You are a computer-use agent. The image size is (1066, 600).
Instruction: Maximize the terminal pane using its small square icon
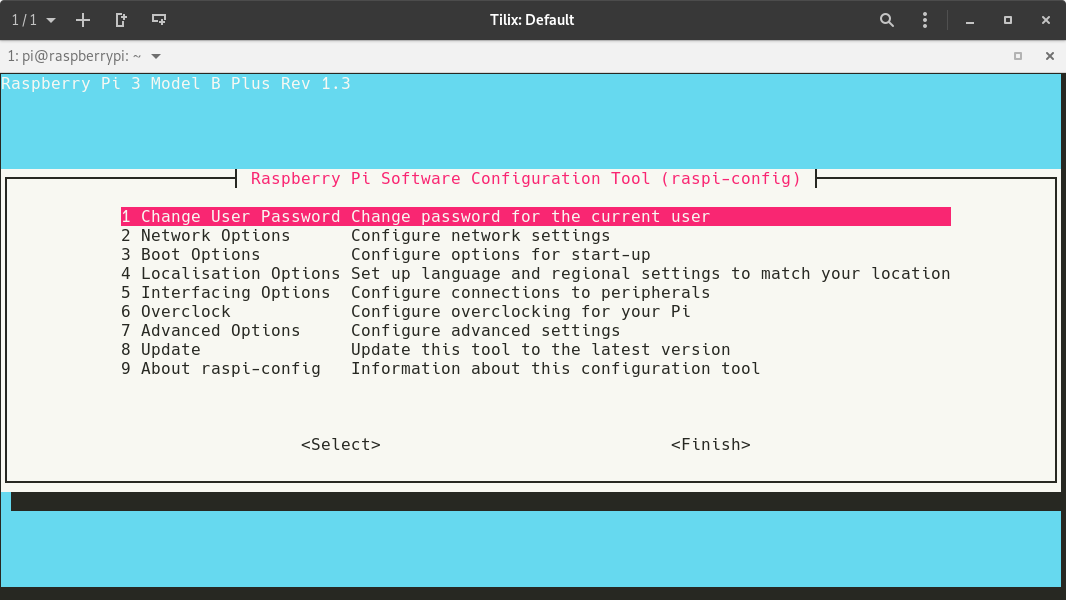1018,57
